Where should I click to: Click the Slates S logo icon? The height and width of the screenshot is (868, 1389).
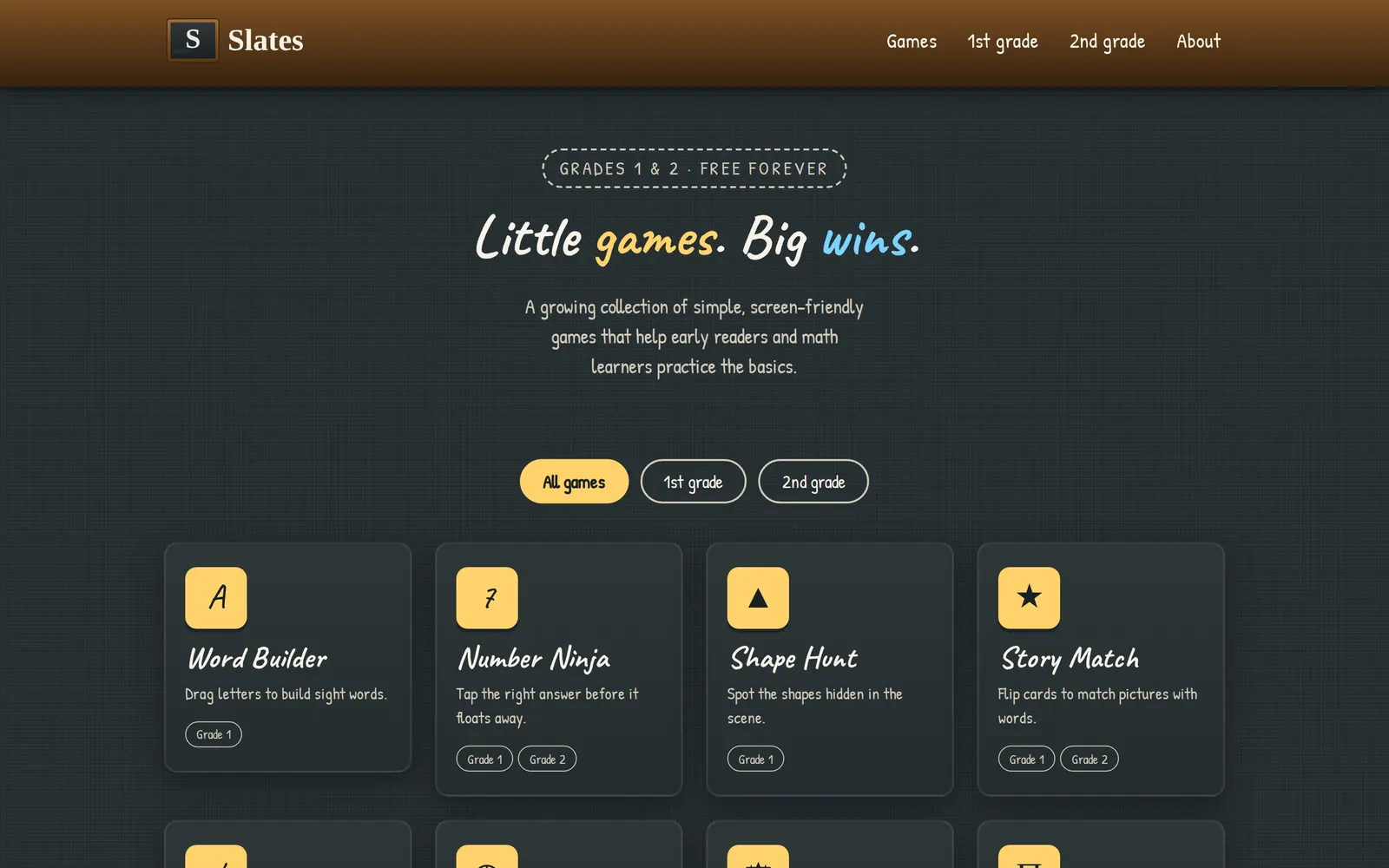[193, 40]
